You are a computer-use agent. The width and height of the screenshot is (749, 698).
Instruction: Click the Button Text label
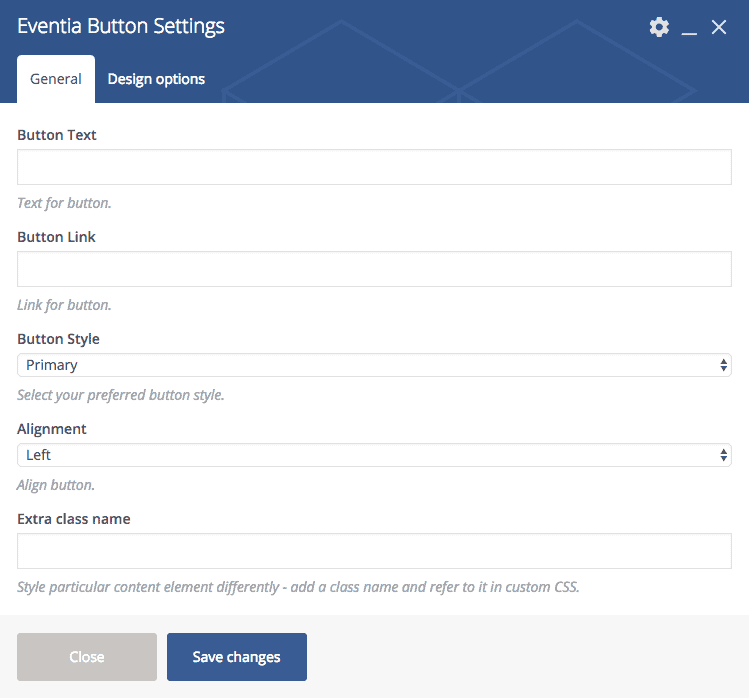point(57,135)
